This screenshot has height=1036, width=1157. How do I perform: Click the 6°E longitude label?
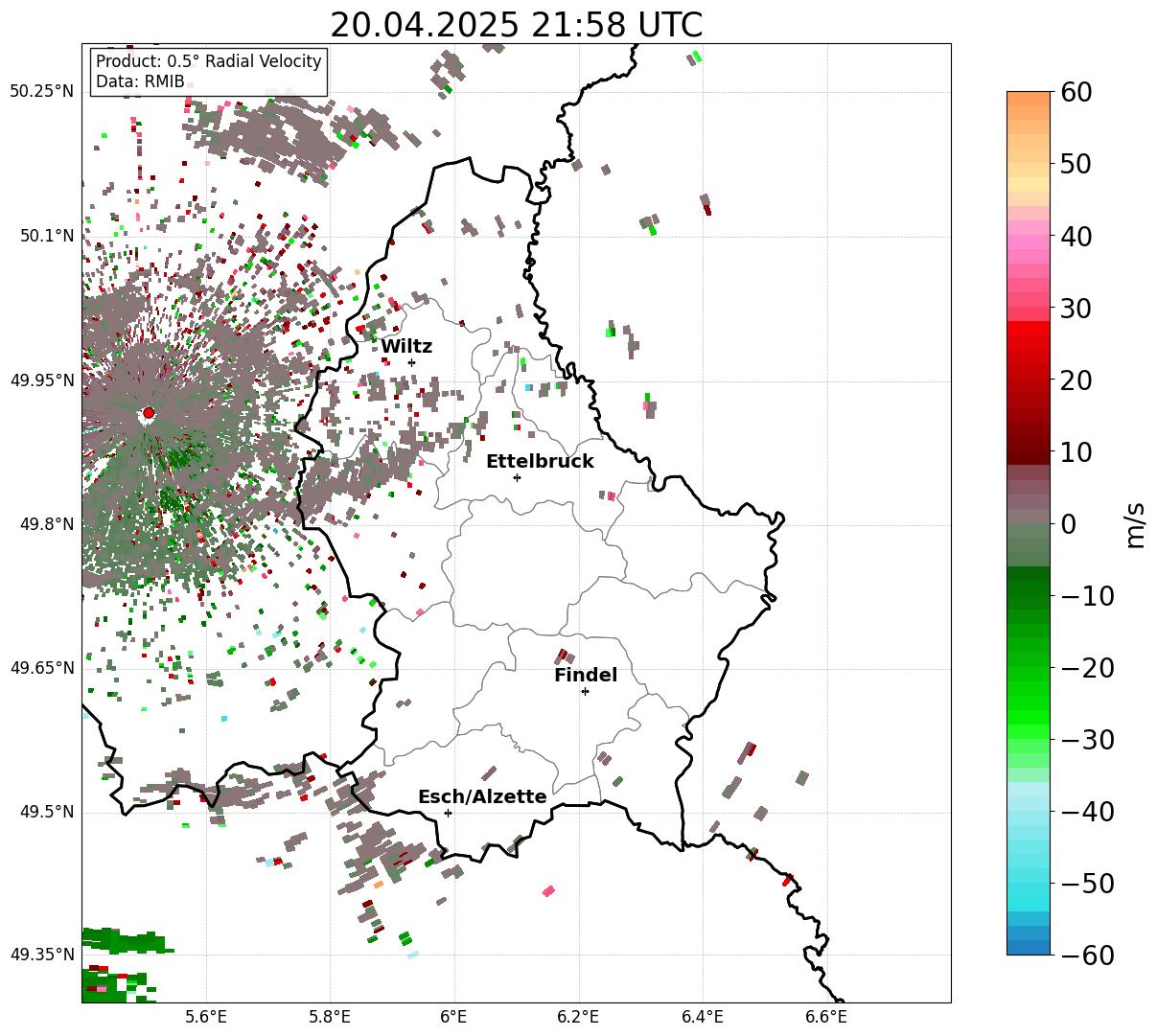pyautogui.click(x=453, y=1017)
